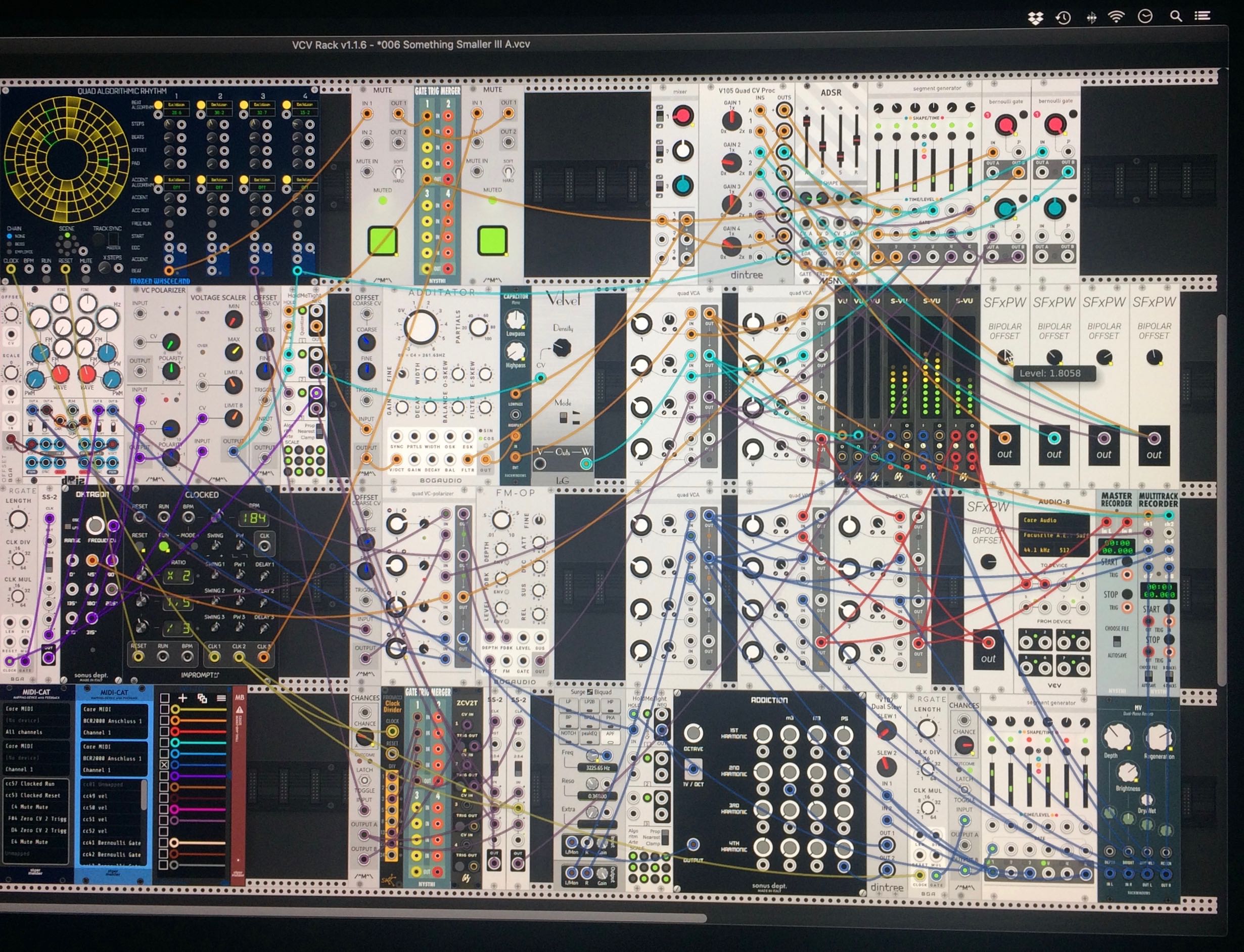The image size is (1244, 952).
Task: Click the 3225.65 Hz frequency field on Surge Biquad
Action: pos(596,768)
